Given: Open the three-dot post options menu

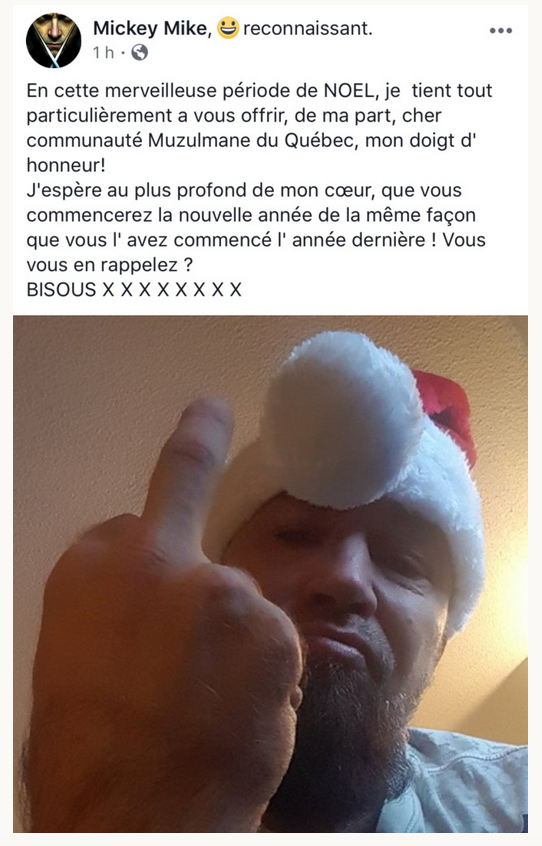Looking at the screenshot, I should (500, 31).
